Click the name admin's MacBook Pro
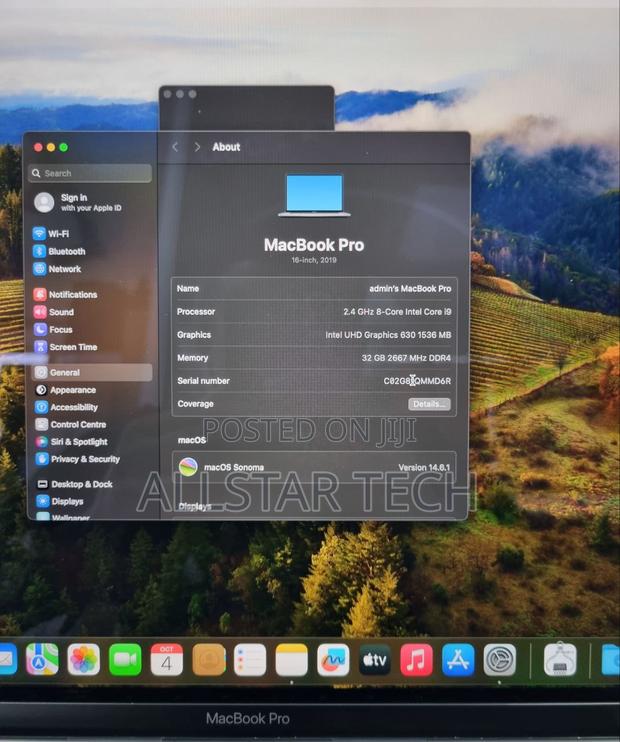 click(410, 289)
